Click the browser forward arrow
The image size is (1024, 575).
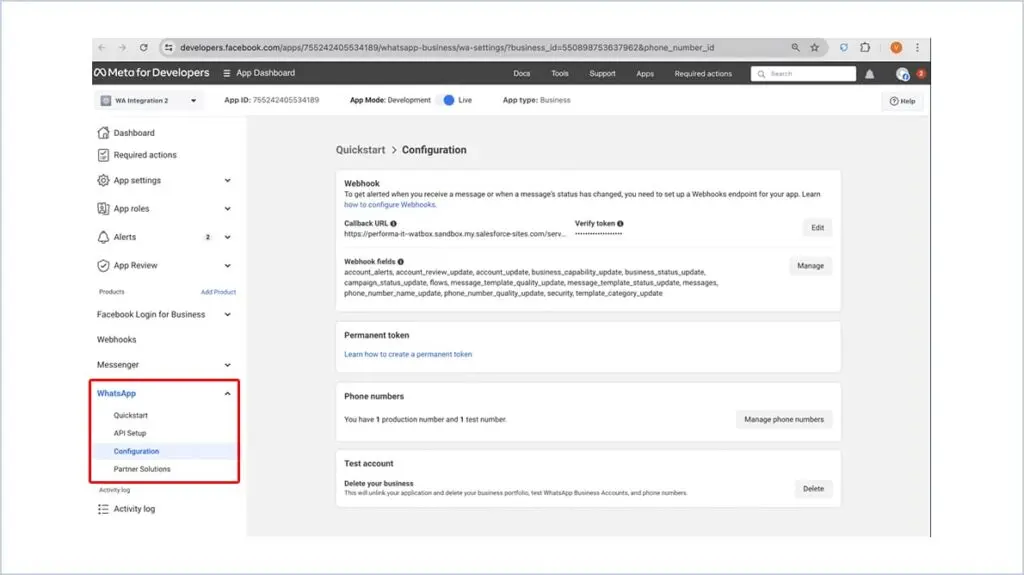122,48
